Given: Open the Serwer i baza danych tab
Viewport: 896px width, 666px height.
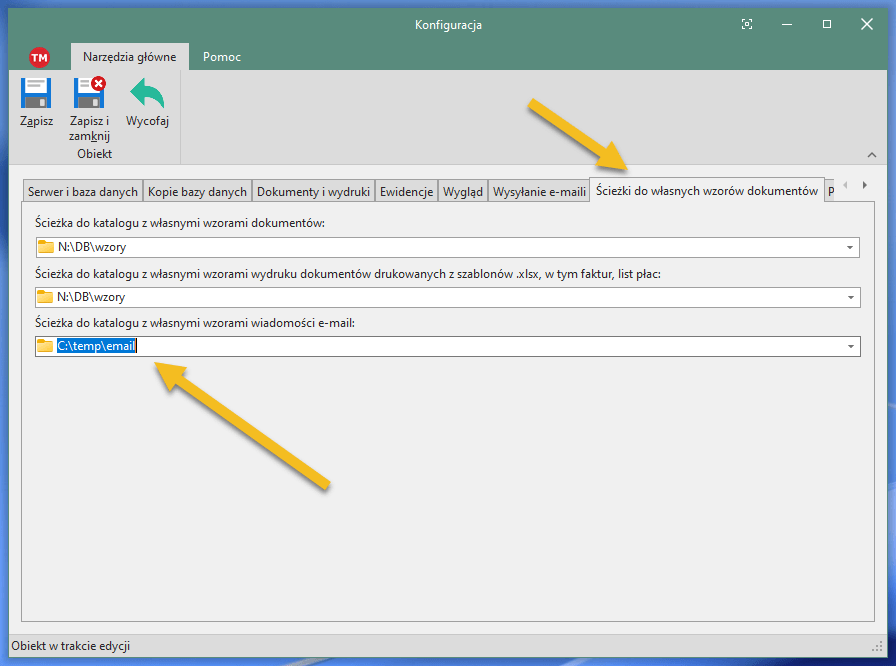Looking at the screenshot, I should pyautogui.click(x=83, y=192).
